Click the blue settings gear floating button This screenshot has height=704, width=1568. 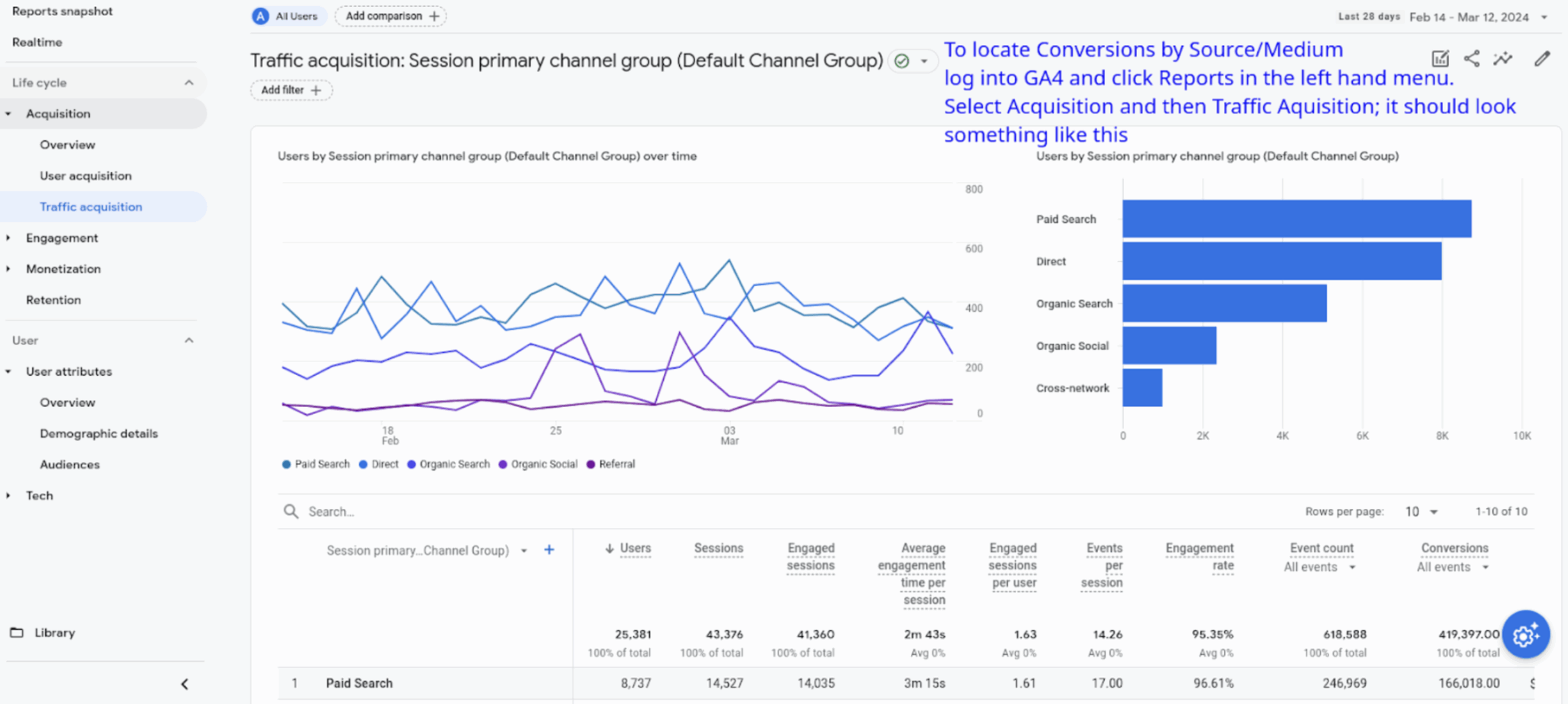tap(1525, 634)
